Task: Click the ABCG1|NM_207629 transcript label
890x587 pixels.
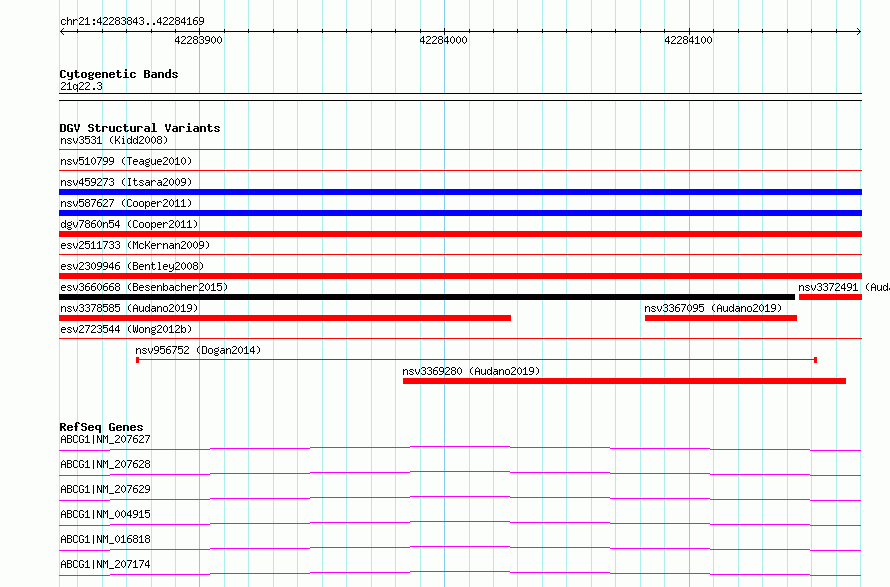Action: (105, 489)
